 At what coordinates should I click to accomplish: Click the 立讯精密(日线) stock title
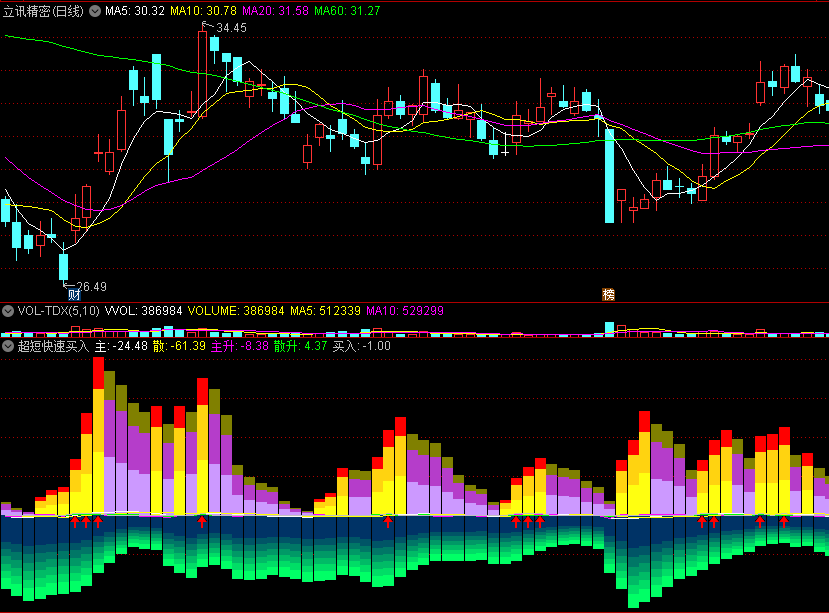point(43,11)
